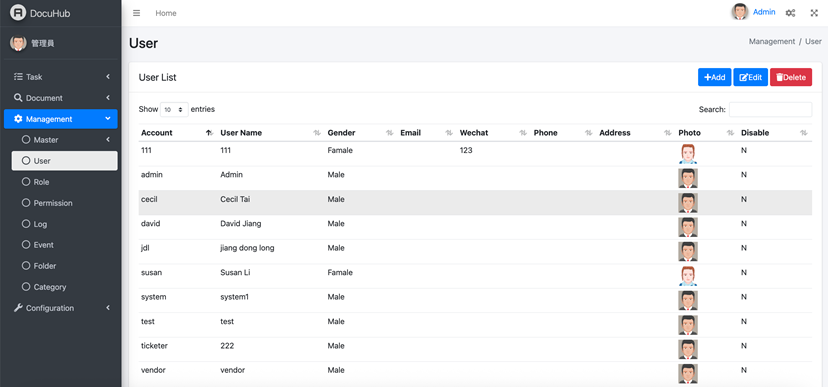The width and height of the screenshot is (828, 387).
Task: Select the David Jiang user name cell
Action: tap(241, 223)
